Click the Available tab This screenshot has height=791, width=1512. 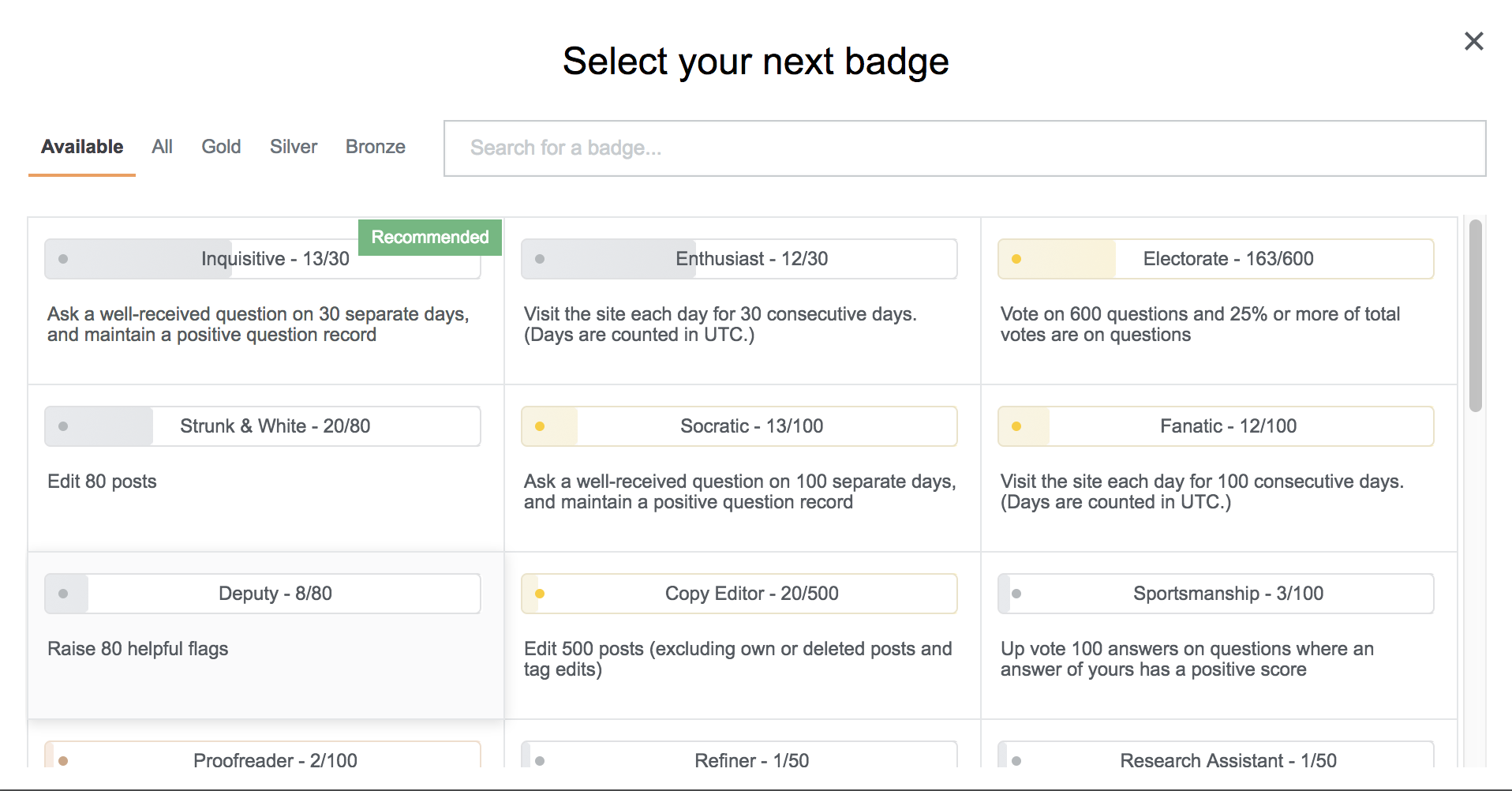tap(82, 147)
